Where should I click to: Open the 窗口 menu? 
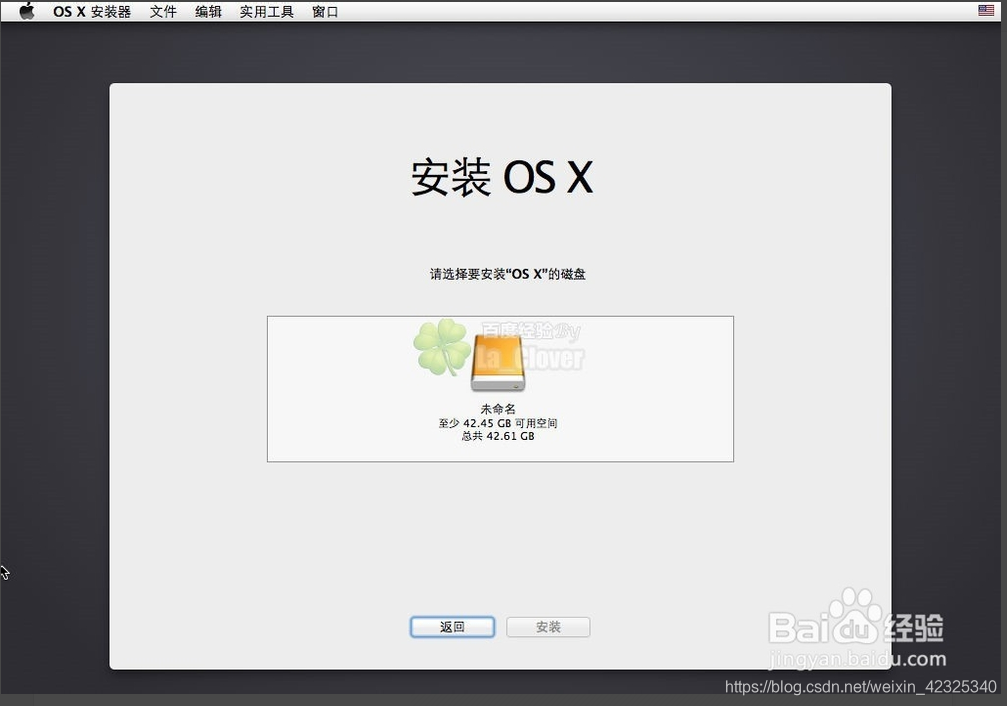point(325,12)
